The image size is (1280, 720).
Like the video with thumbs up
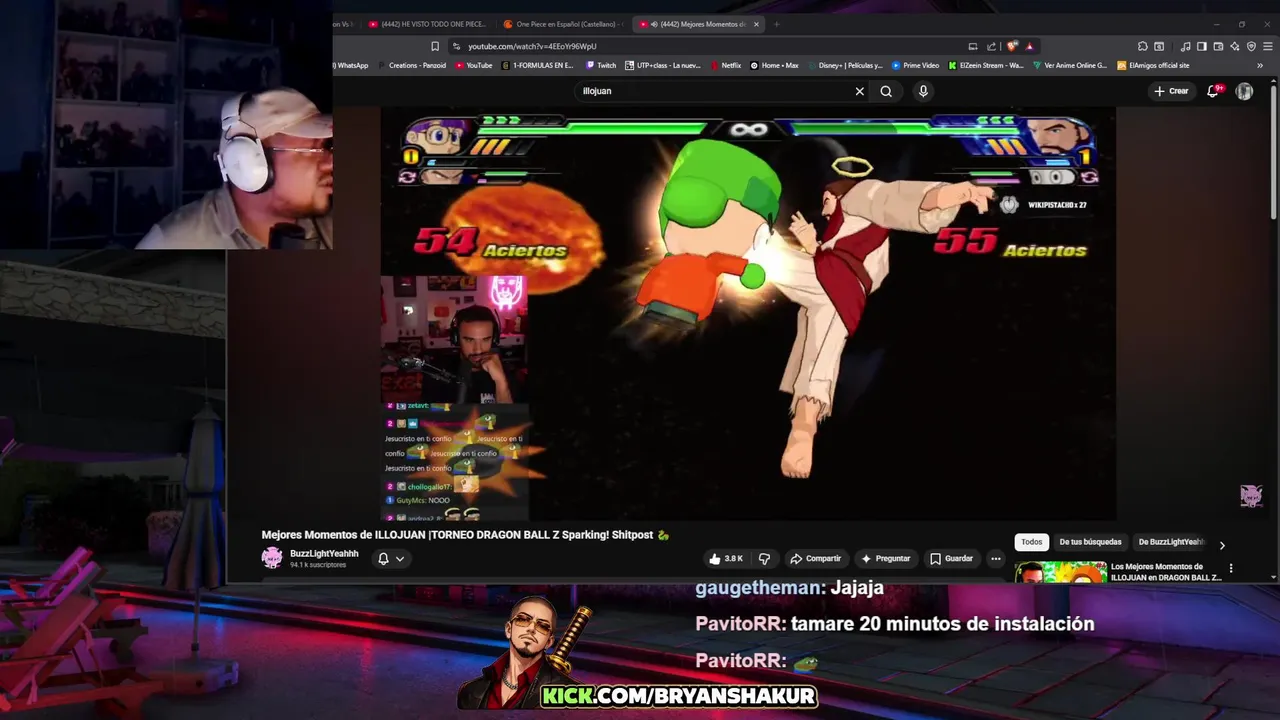point(726,559)
